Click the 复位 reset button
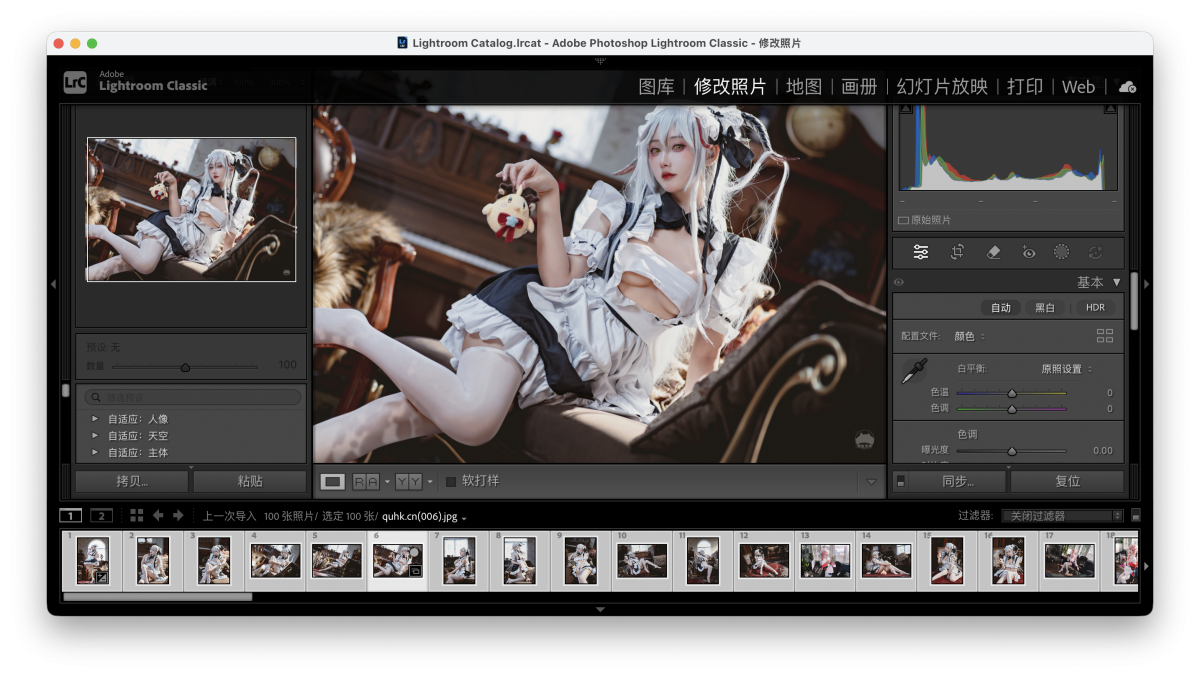This screenshot has width=1200, height=678. click(x=1067, y=481)
